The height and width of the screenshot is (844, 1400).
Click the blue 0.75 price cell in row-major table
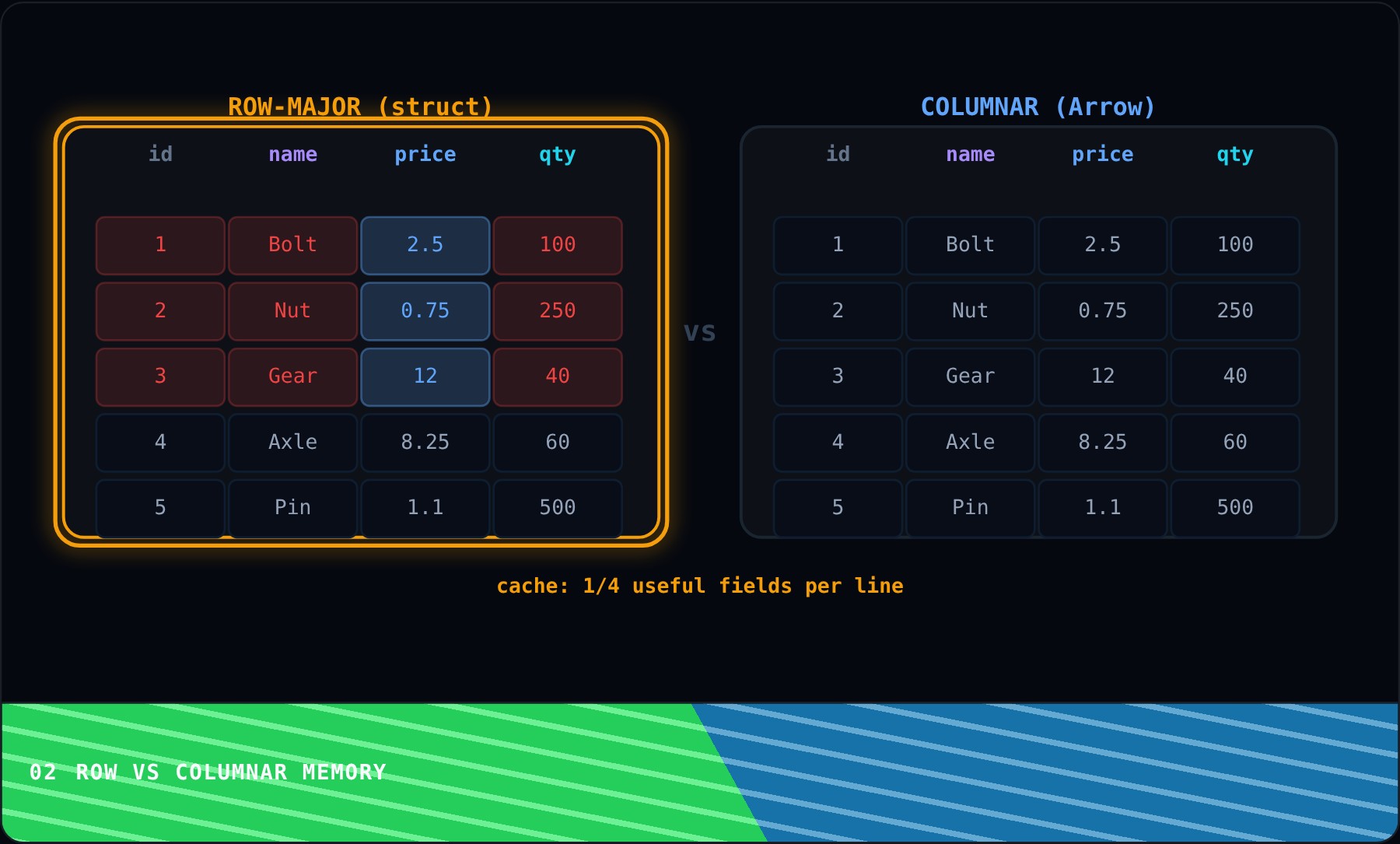click(425, 311)
